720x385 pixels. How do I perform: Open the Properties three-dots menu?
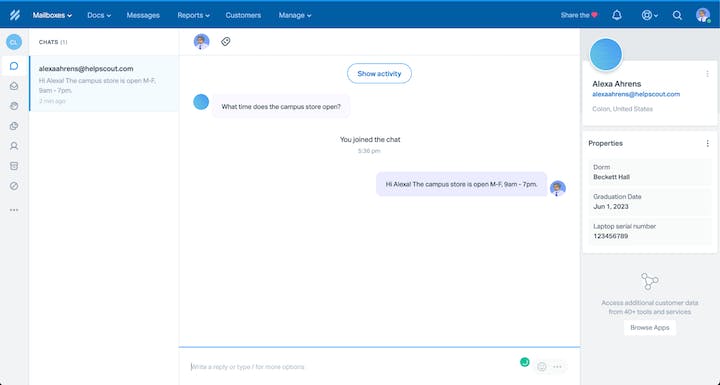[x=707, y=143]
